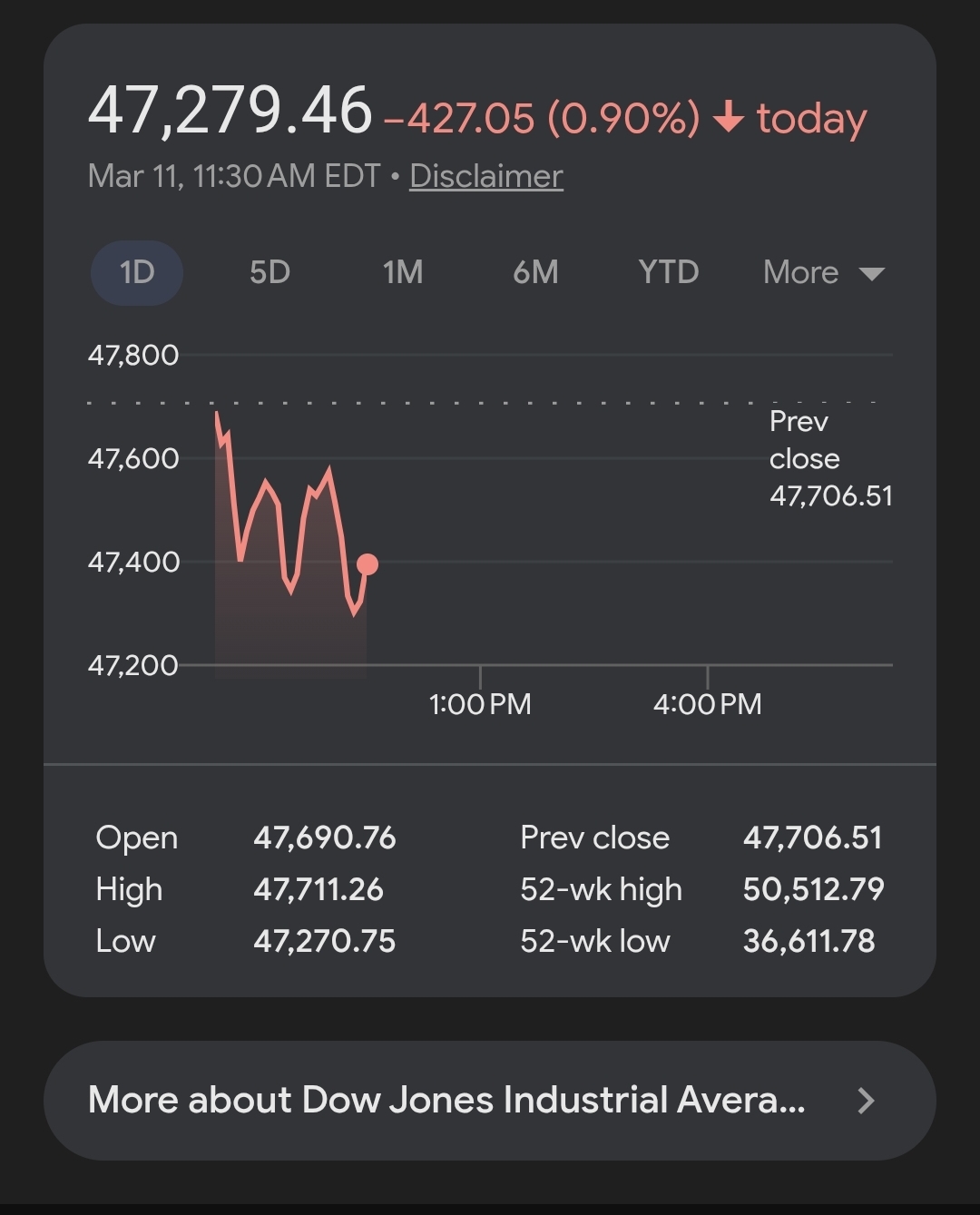Click the current price dot on chart
Viewport: 980px width, 1215px height.
click(367, 564)
